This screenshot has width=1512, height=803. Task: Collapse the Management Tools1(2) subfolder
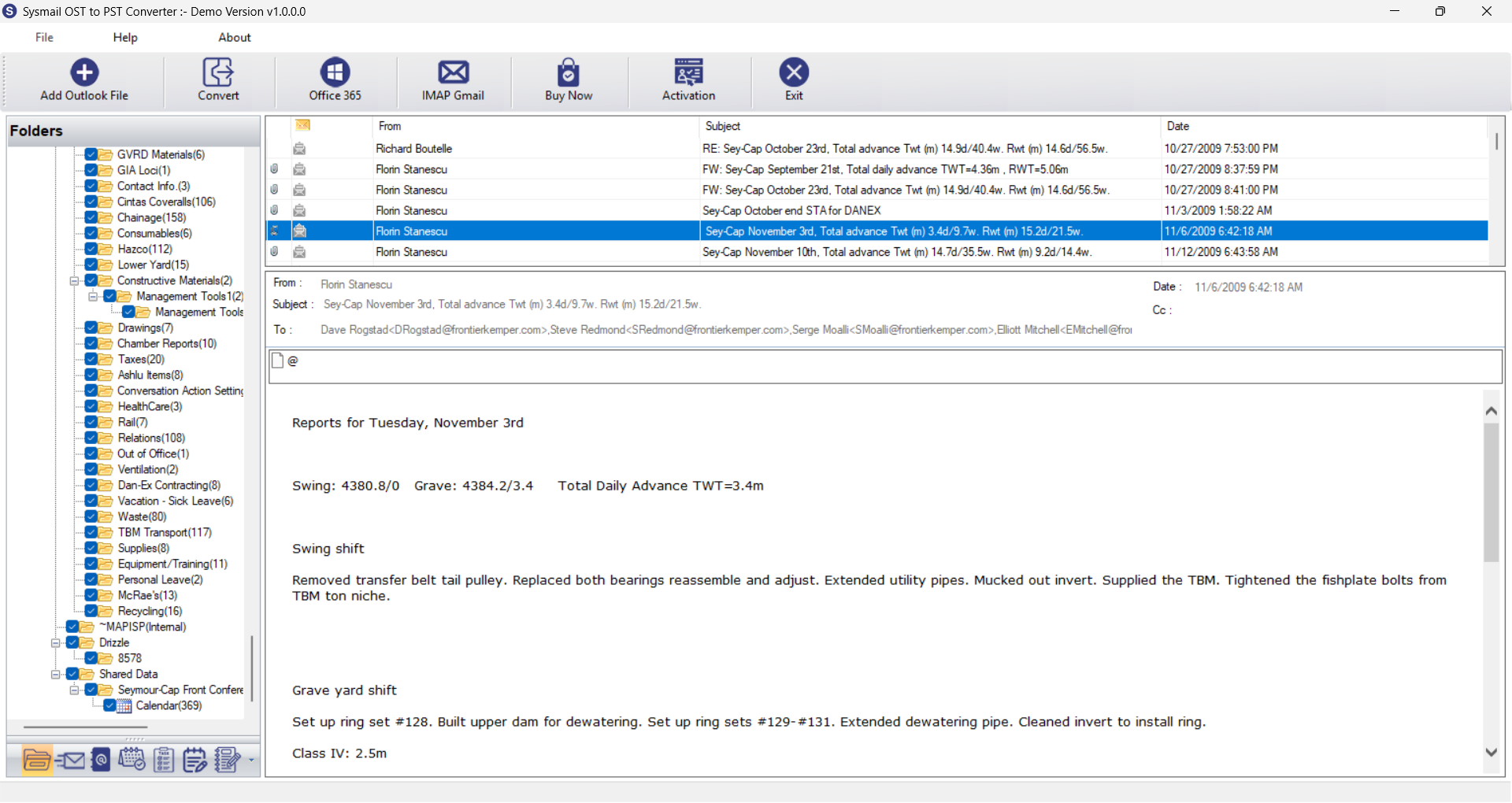point(93,297)
